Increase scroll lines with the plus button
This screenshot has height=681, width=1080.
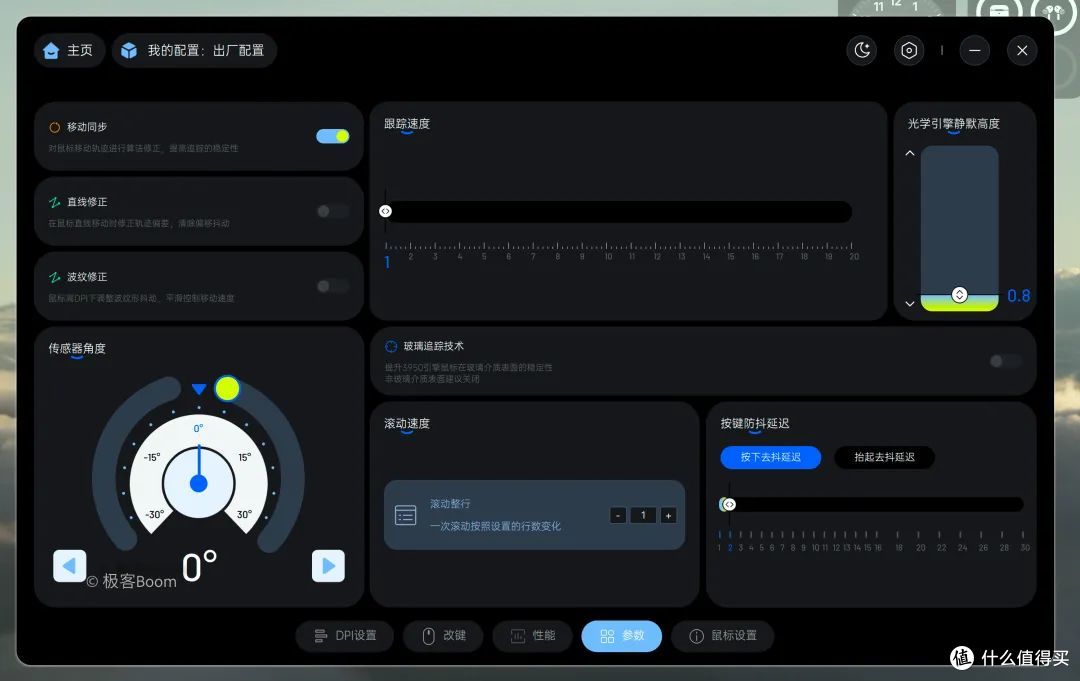click(668, 515)
